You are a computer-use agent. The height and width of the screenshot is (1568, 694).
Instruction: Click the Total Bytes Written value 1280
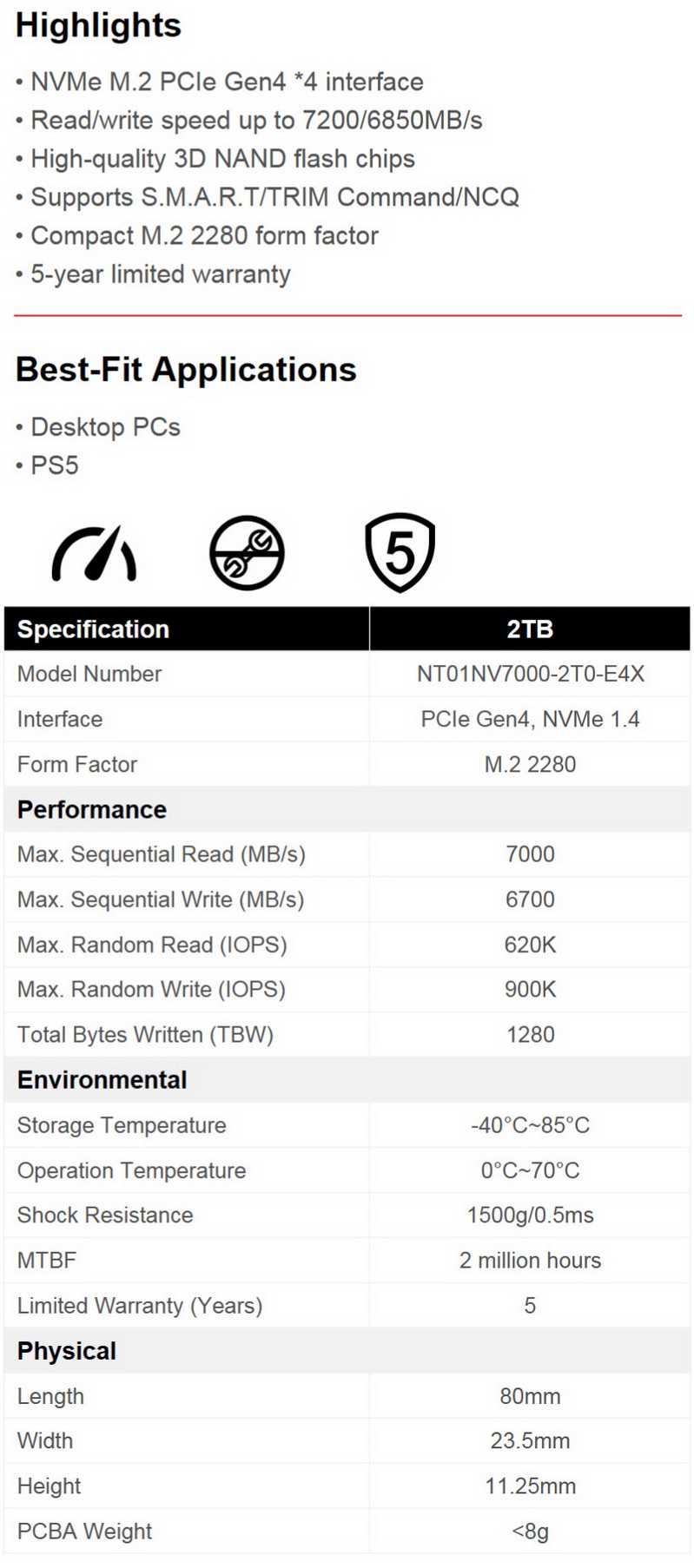pyautogui.click(x=530, y=1035)
